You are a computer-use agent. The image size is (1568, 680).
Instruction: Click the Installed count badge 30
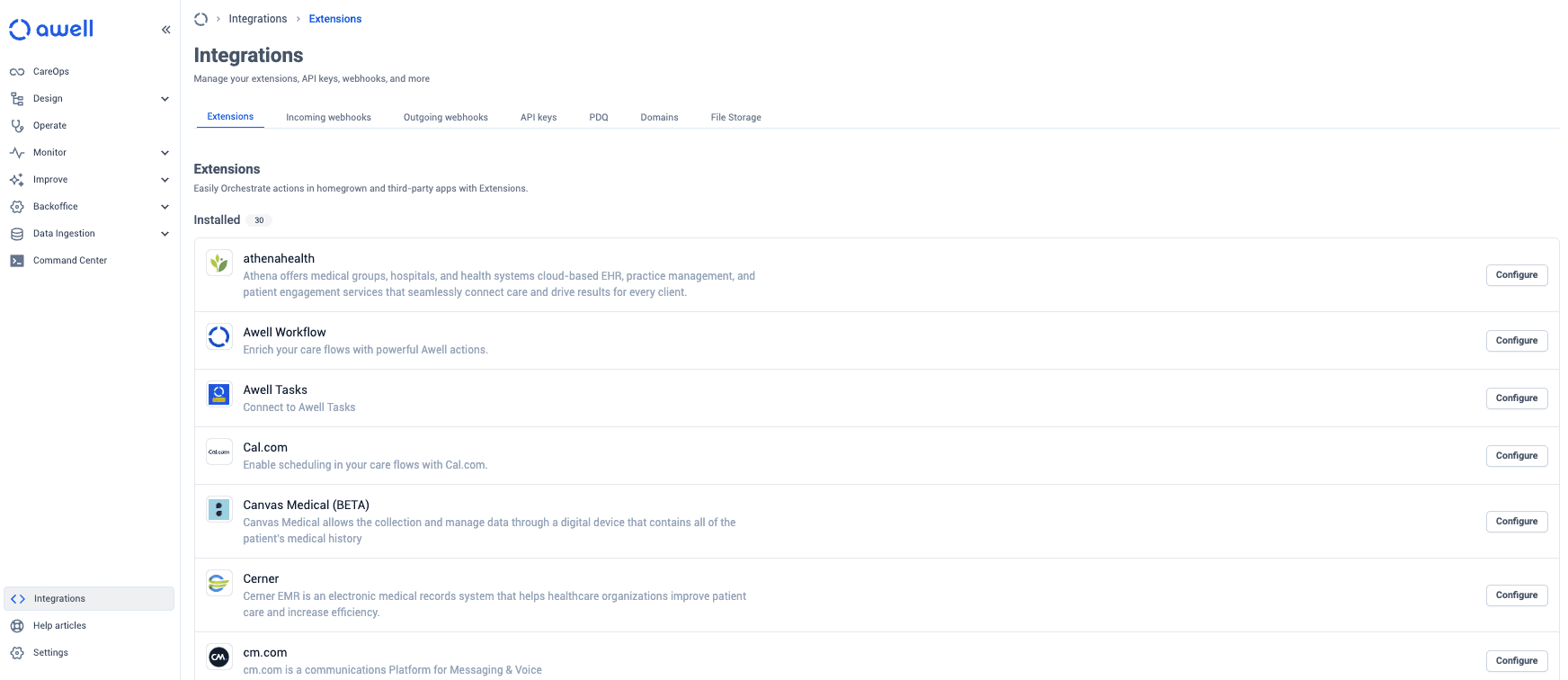click(x=259, y=220)
